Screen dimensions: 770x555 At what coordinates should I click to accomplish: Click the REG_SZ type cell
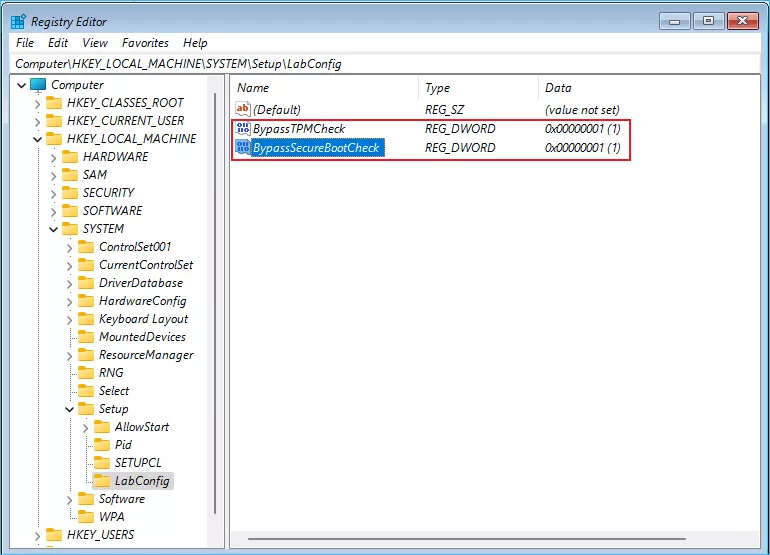(444, 110)
